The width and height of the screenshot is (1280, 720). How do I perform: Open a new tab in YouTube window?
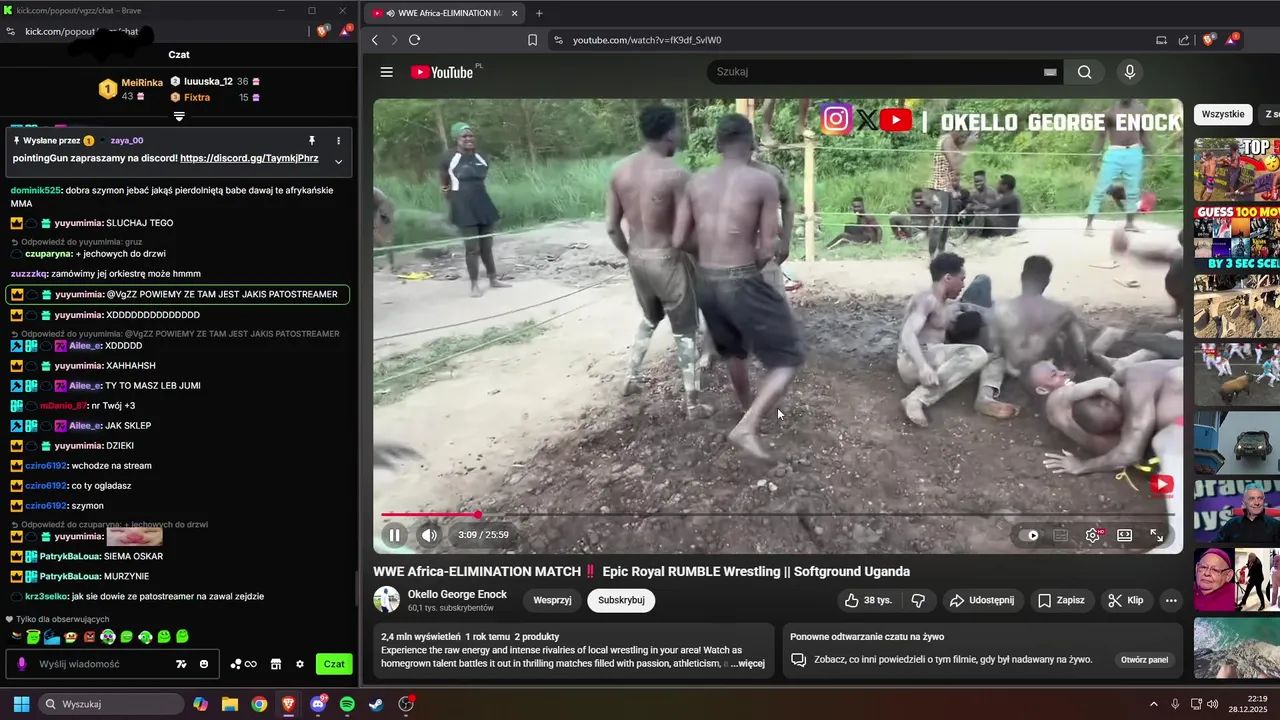click(539, 13)
